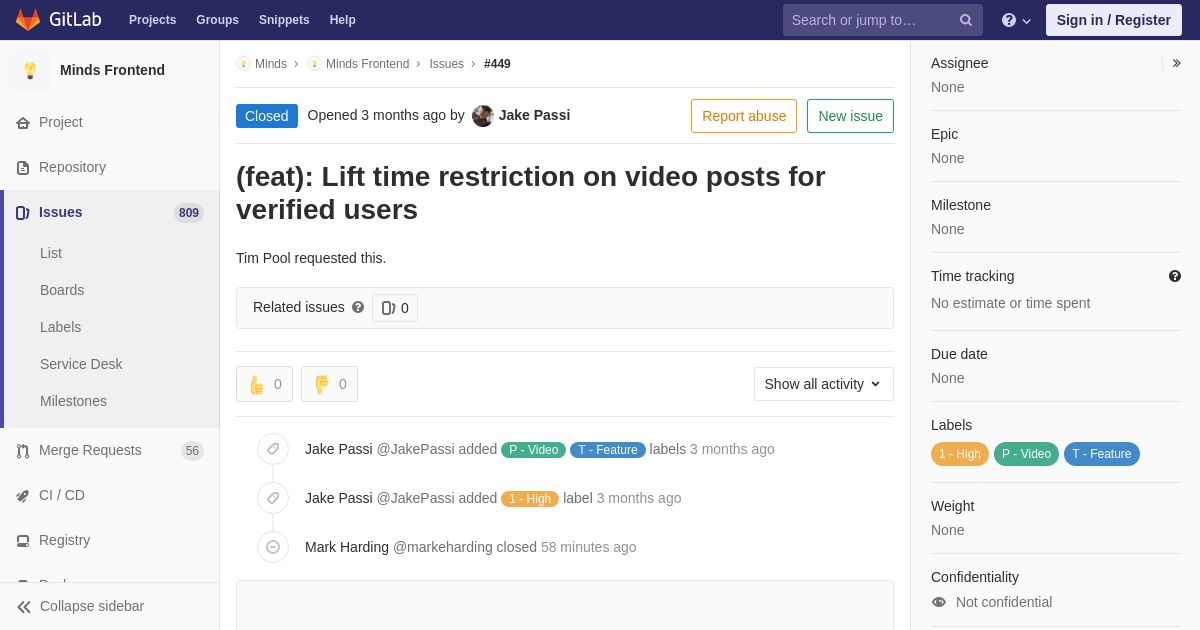Click the Project home icon in sidebar
The width and height of the screenshot is (1200, 630).
pyautogui.click(x=23, y=123)
